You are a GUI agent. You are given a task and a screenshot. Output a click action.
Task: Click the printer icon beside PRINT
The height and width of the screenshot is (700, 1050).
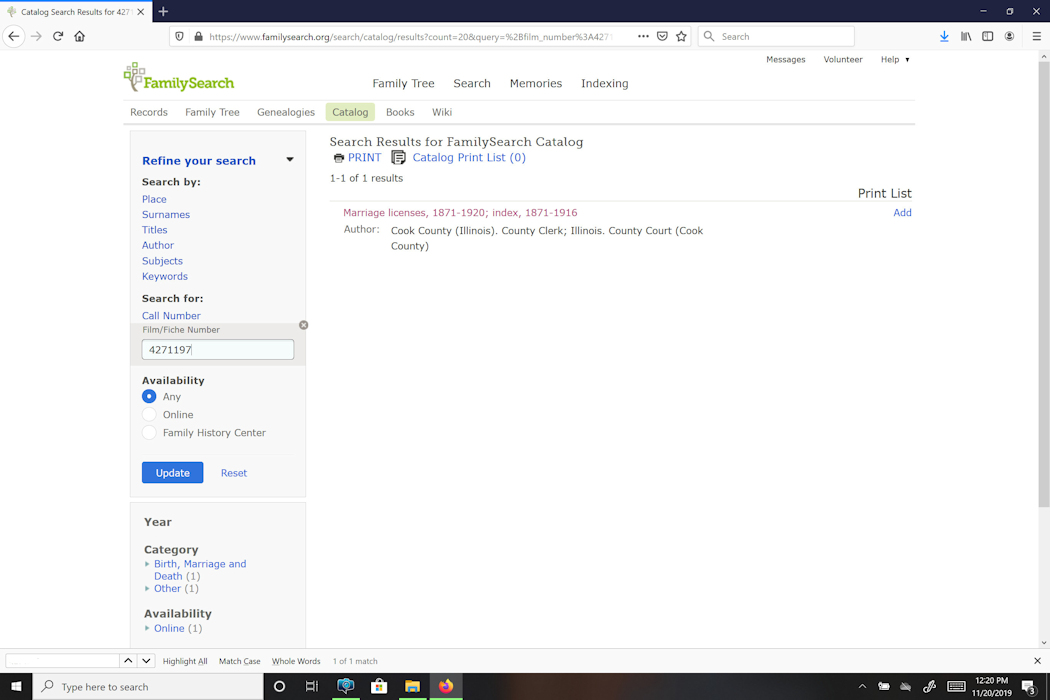339,158
